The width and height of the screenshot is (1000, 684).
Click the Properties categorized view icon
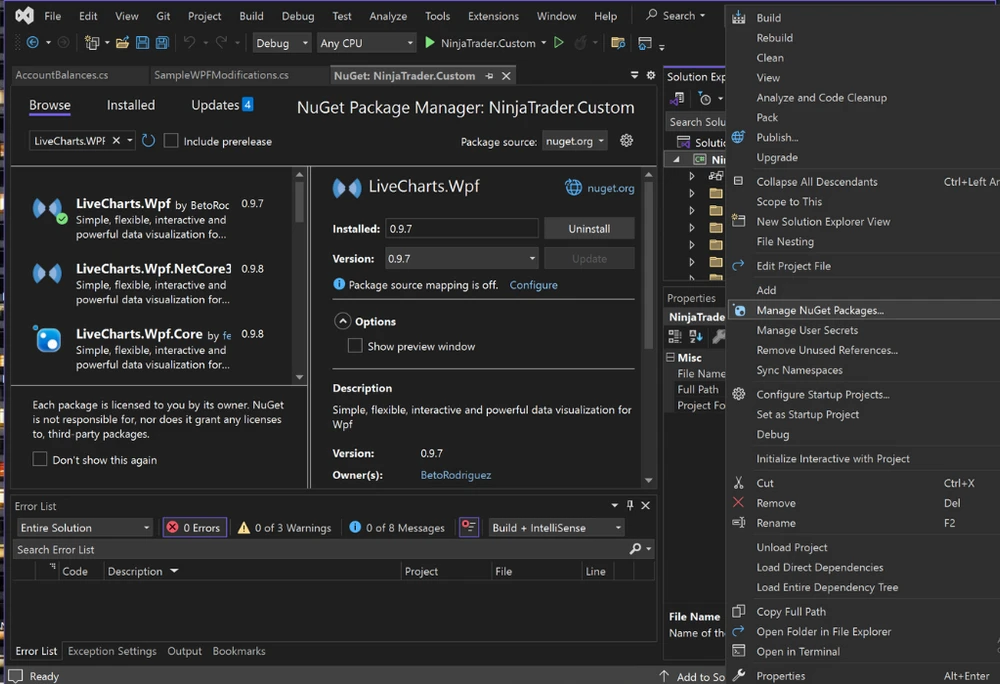click(x=674, y=337)
